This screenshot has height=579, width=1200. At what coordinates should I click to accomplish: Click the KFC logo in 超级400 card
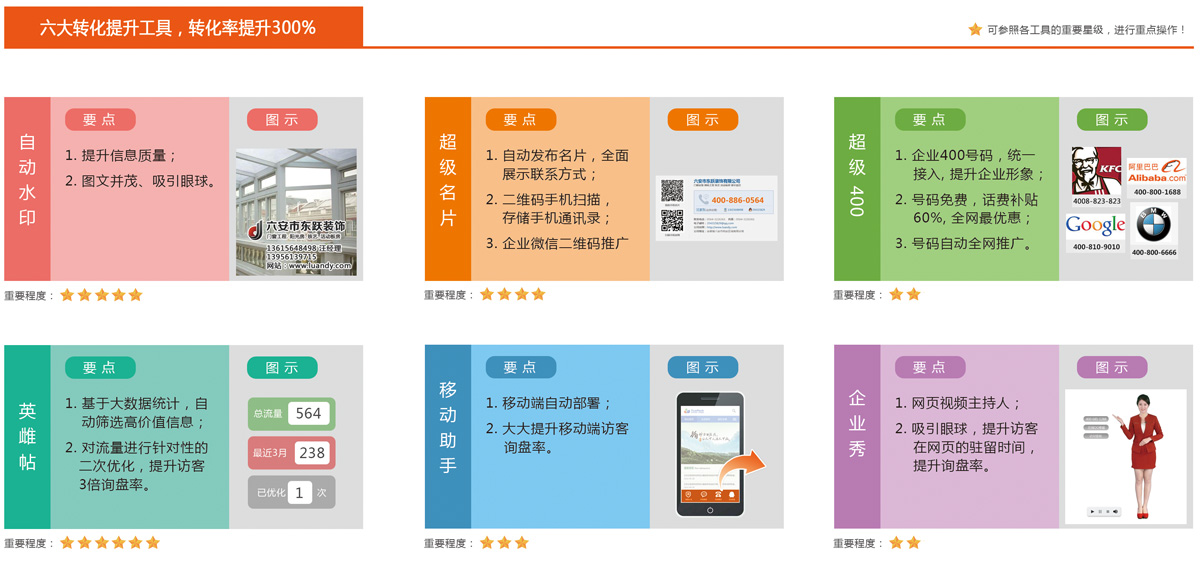[x=1096, y=170]
